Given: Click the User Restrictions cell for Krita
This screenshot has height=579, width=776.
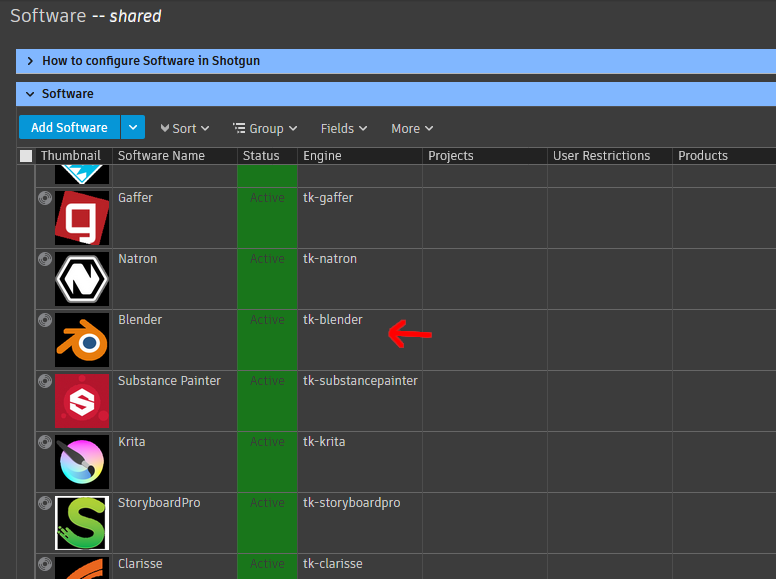Looking at the screenshot, I should point(610,462).
